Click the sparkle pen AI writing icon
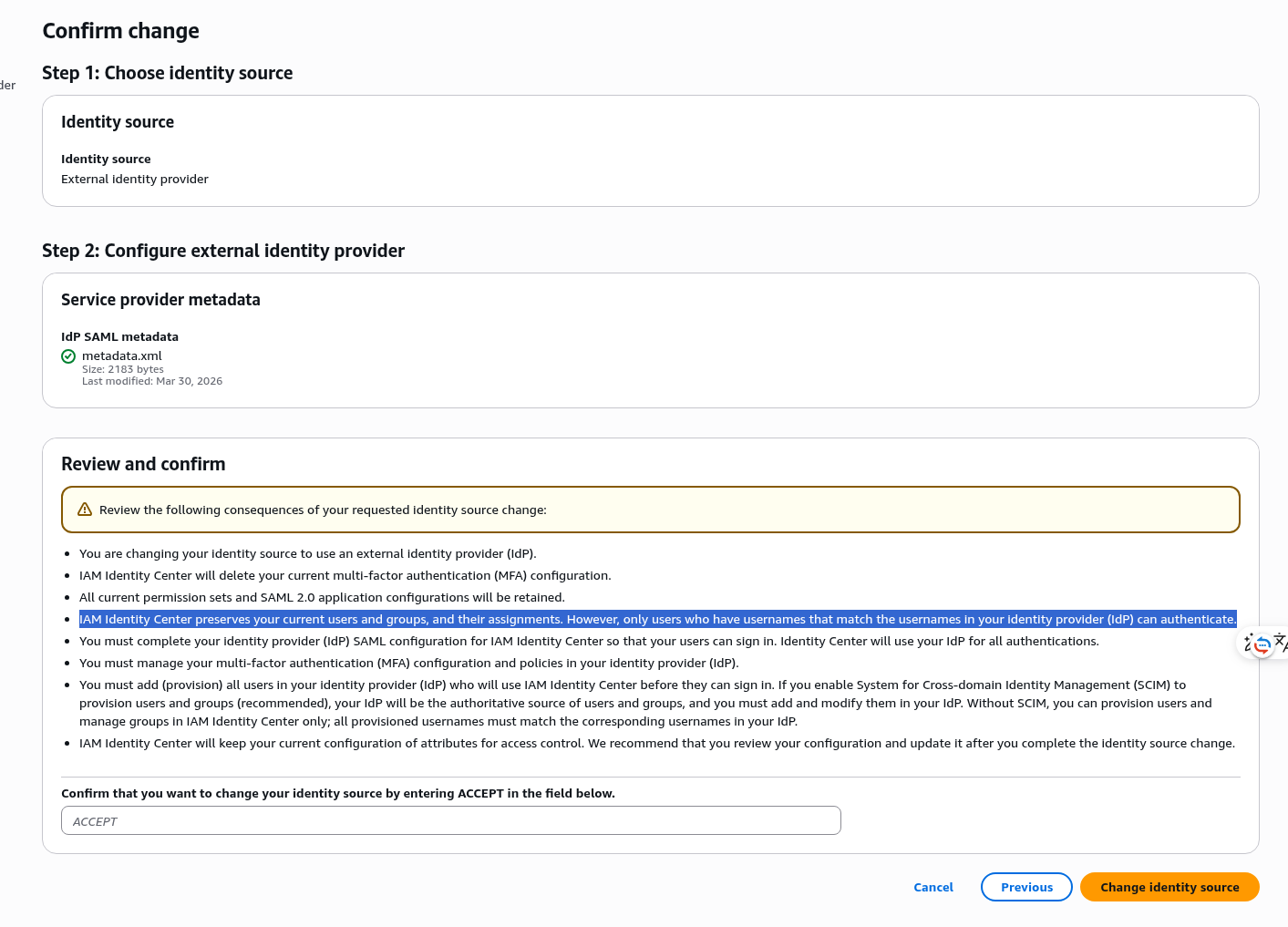1288x927 pixels. [x=1248, y=644]
